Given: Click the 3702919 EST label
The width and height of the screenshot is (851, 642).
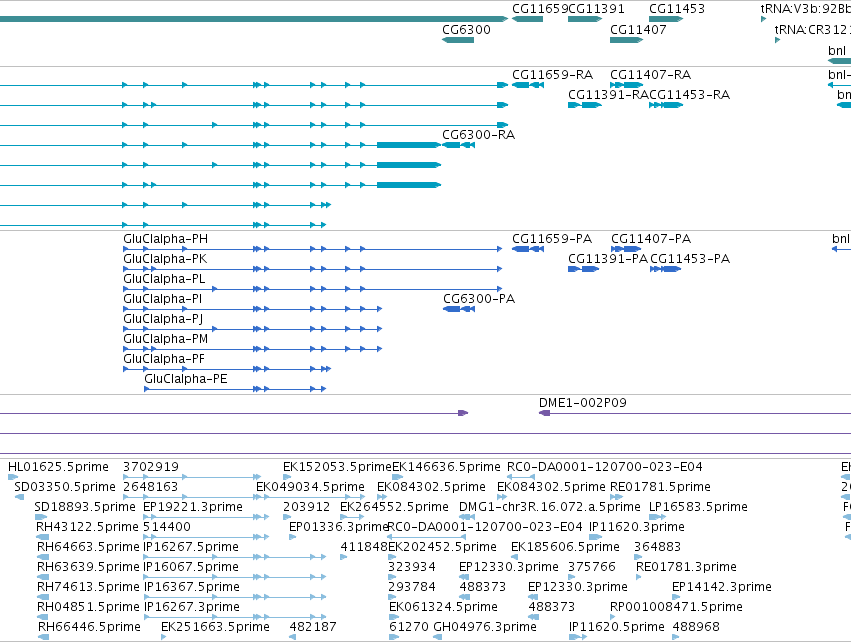Looking at the screenshot, I should (x=150, y=467).
